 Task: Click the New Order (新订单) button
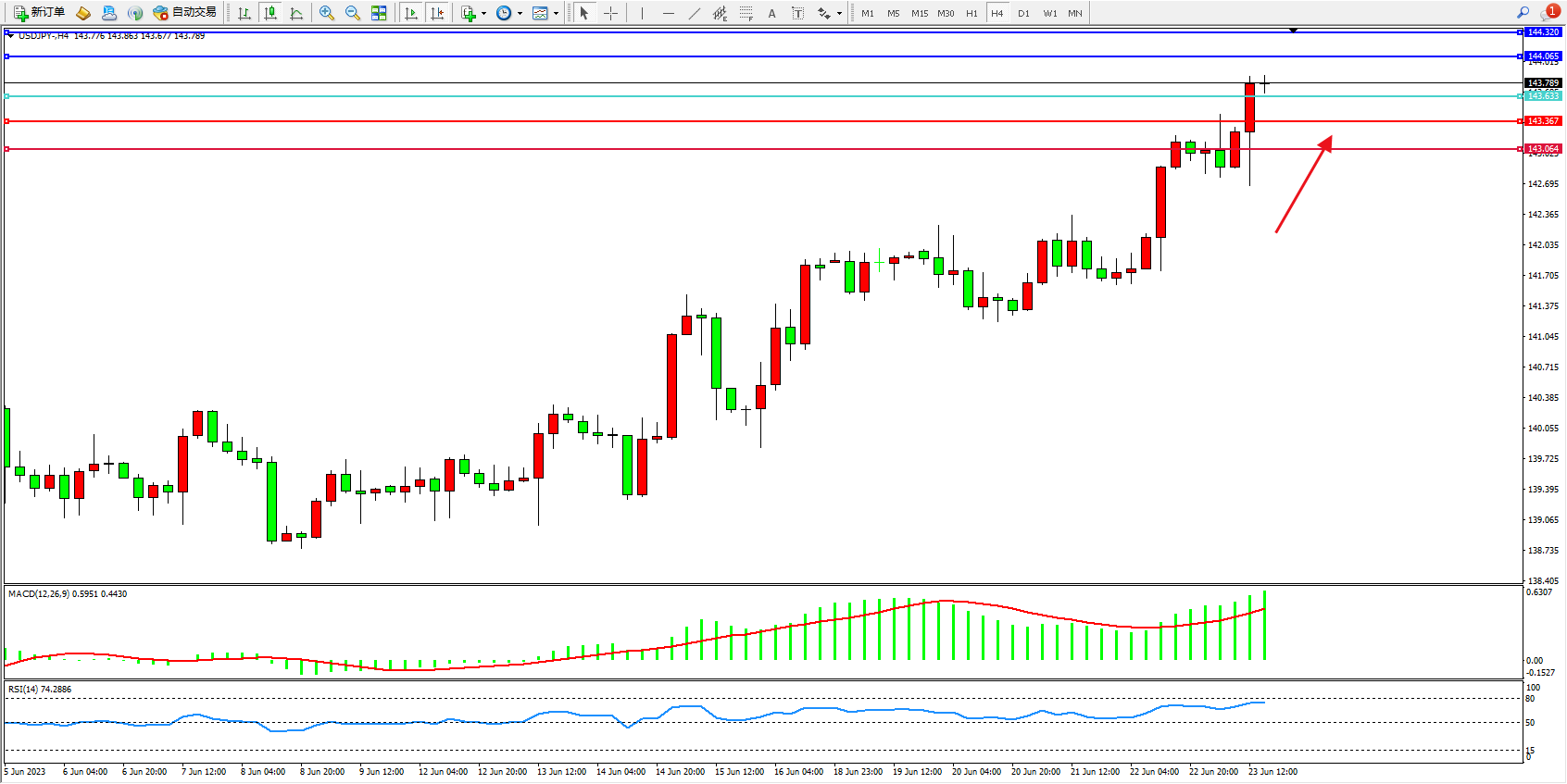(x=40, y=13)
